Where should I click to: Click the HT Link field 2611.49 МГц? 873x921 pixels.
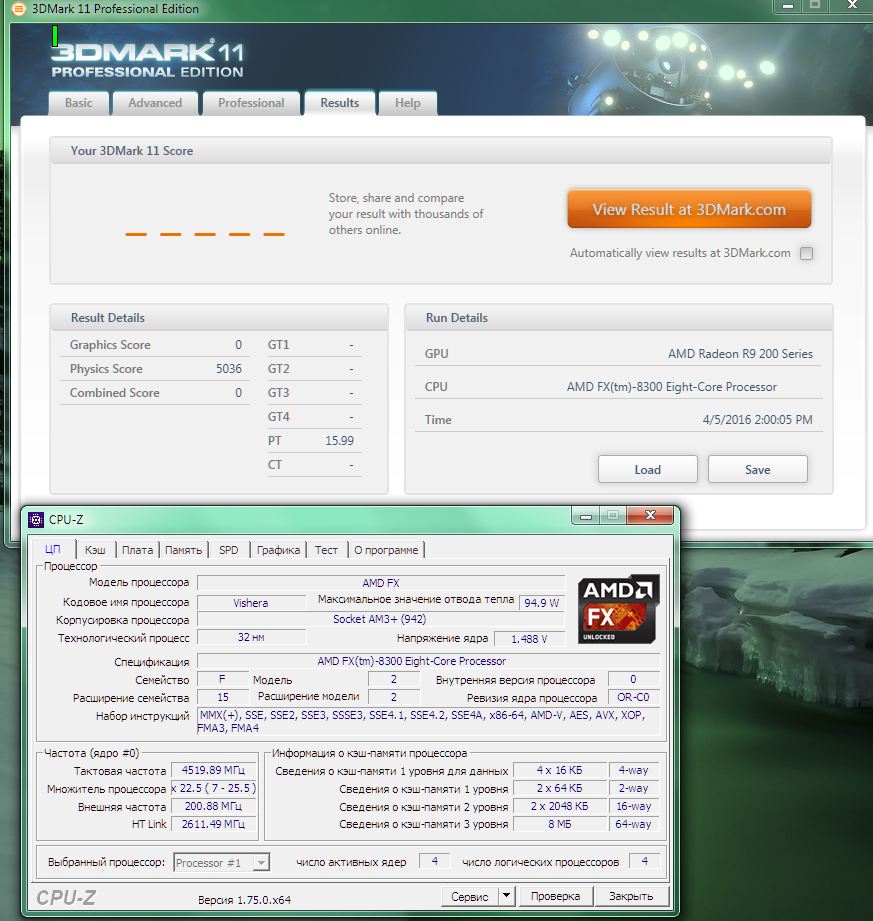pos(213,824)
